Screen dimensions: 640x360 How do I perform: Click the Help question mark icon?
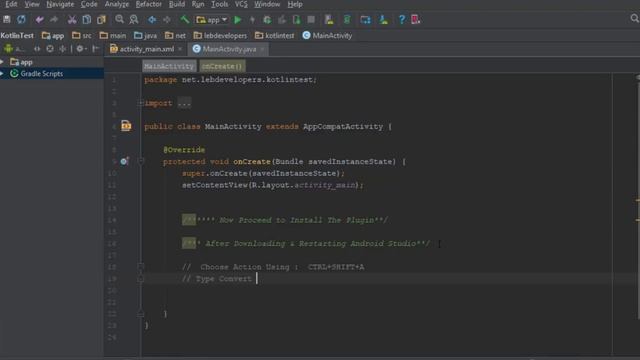402,19
